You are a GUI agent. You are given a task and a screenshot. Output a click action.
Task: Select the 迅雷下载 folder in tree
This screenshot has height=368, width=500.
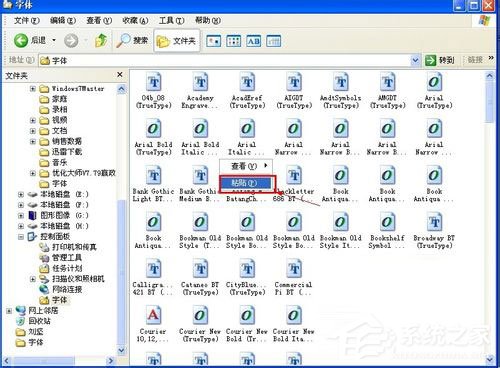tap(61, 152)
